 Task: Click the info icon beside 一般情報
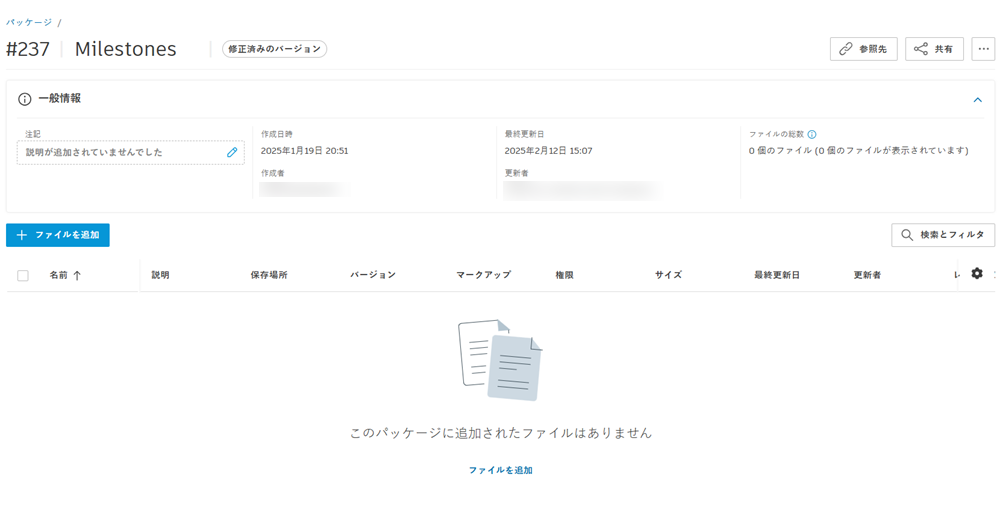click(24, 99)
